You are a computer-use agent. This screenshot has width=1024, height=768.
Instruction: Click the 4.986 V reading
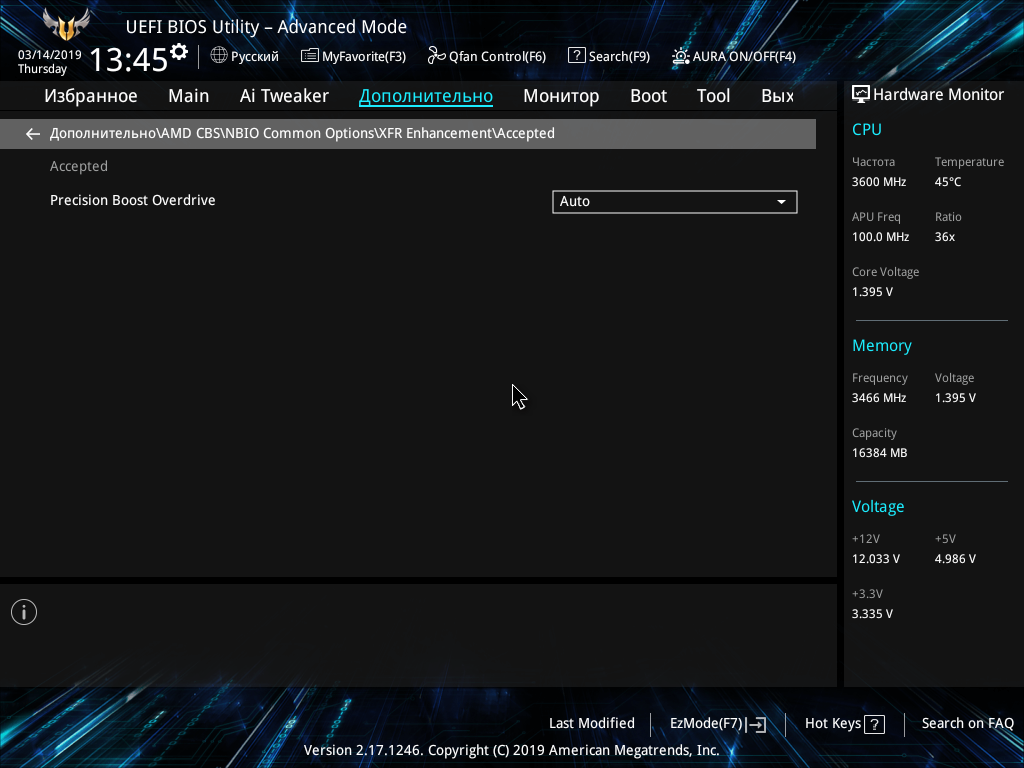[x=955, y=559]
